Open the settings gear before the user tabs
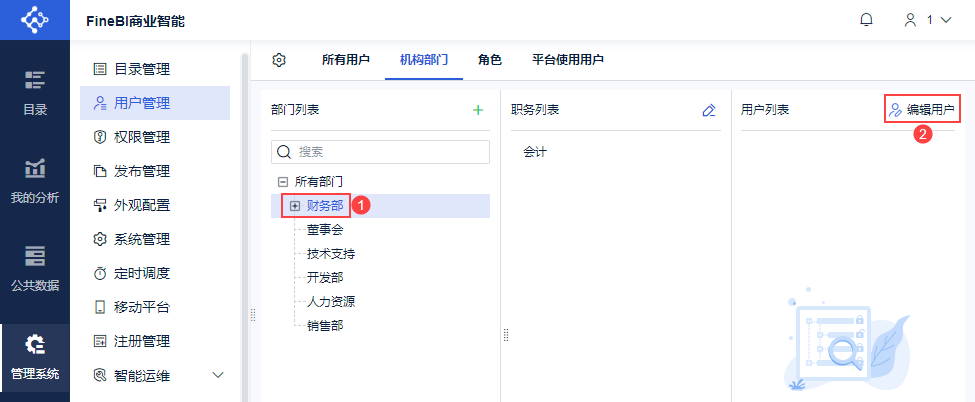Image resolution: width=975 pixels, height=402 pixels. 280,60
